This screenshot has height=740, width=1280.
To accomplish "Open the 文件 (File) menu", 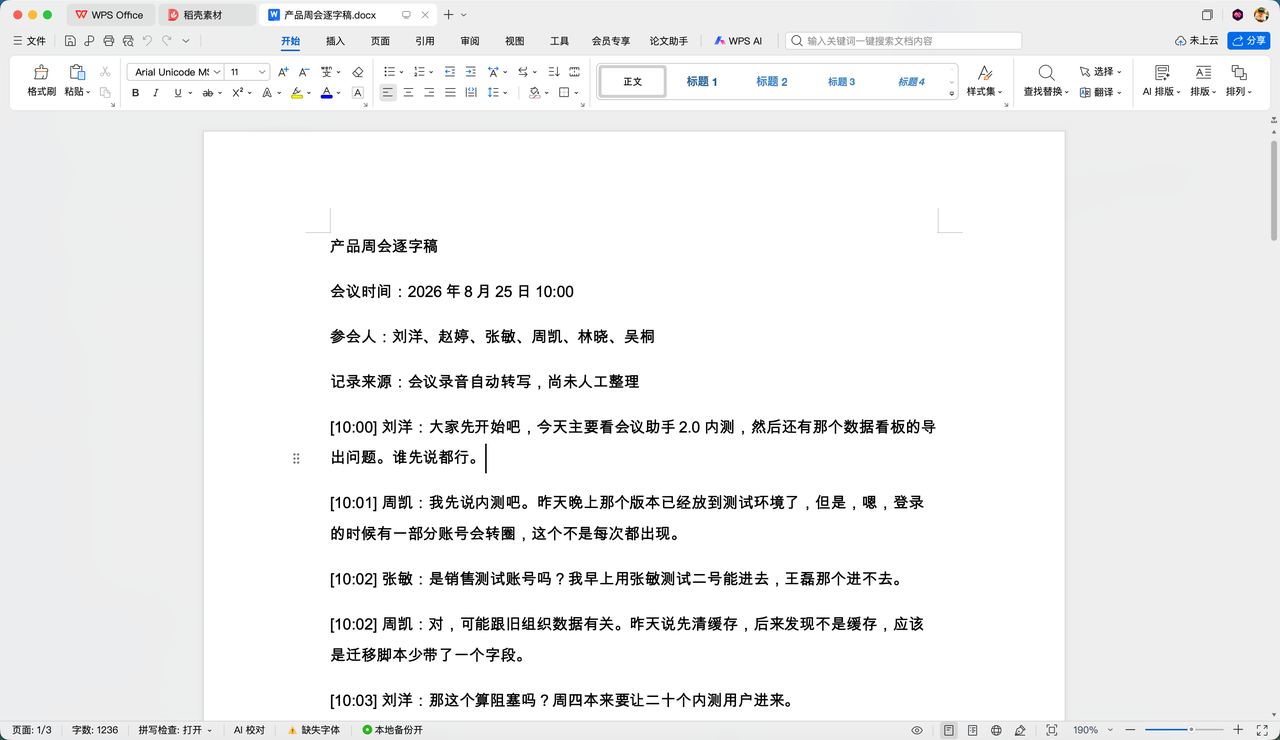I will 30,41.
